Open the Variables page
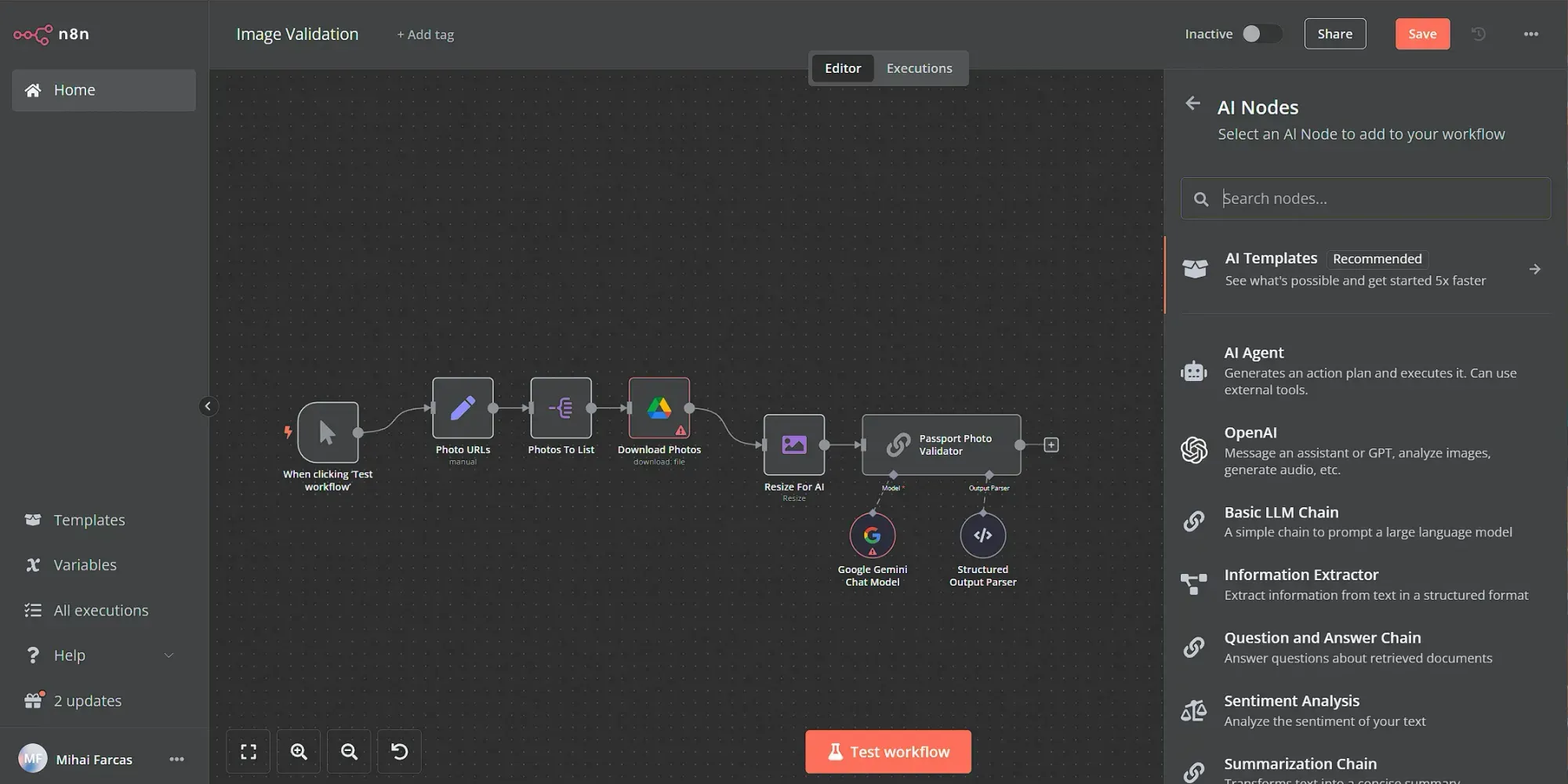This screenshot has height=784, width=1568. [85, 564]
